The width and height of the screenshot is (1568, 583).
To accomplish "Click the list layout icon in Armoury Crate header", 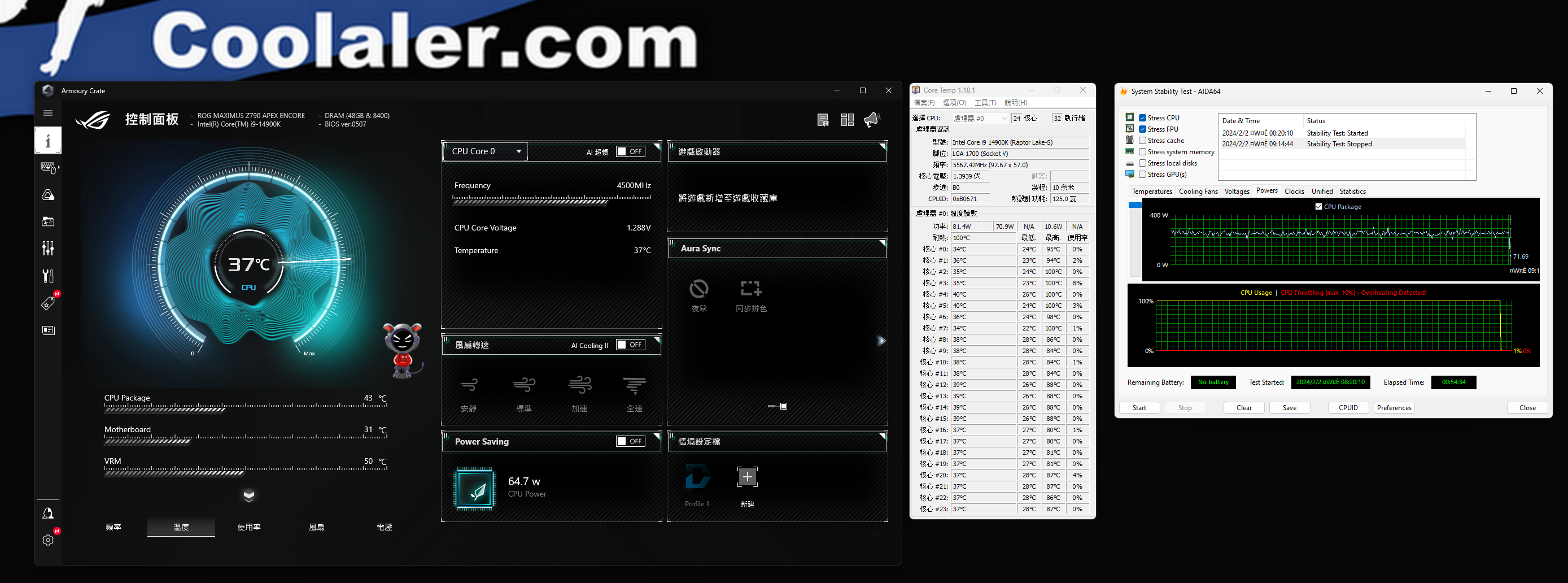I will [x=823, y=120].
